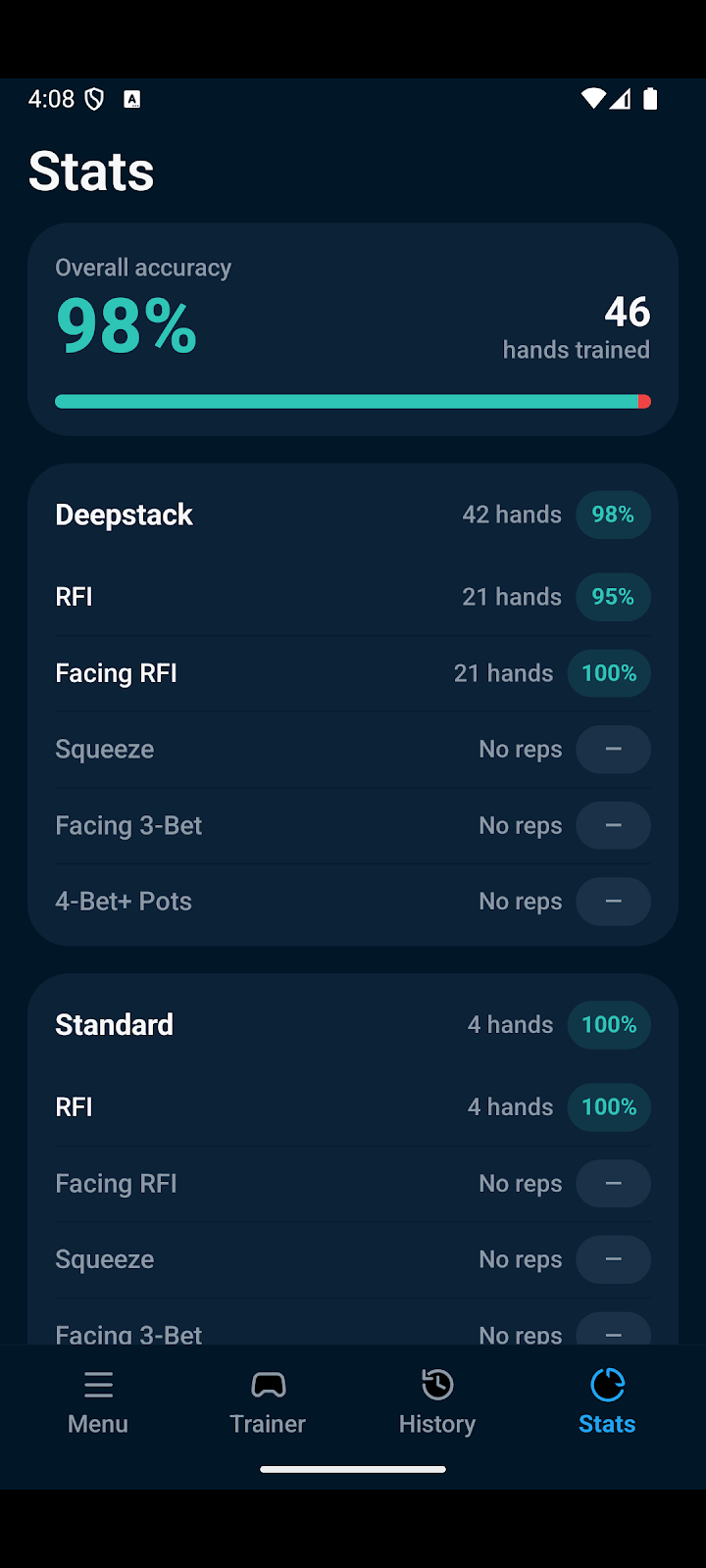The width and height of the screenshot is (706, 1568).
Task: Tap the Standard RFI 100% badge
Action: point(609,1106)
